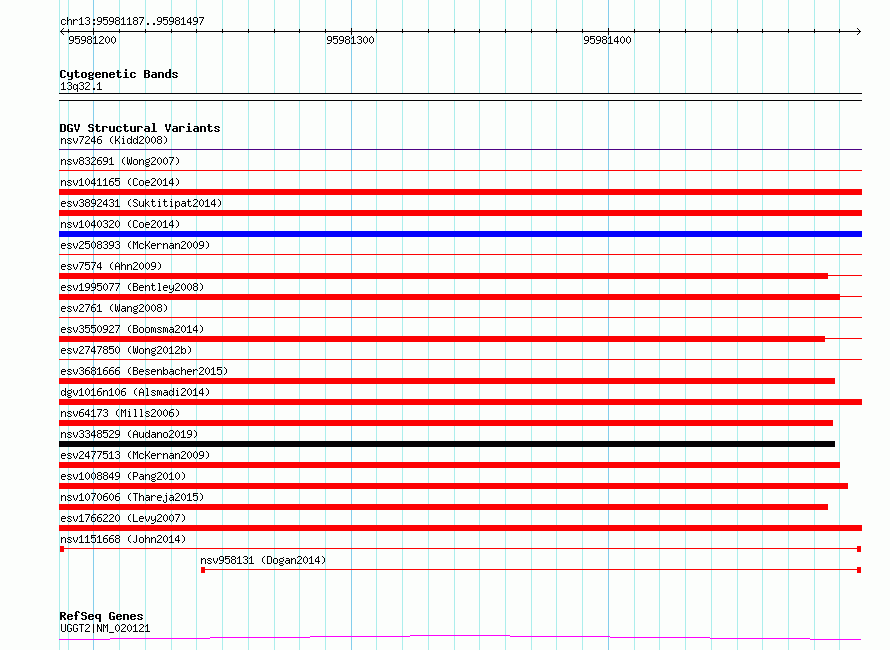Click variant label esv1008849 (Pang2010)
This screenshot has width=890, height=650.
coord(123,476)
